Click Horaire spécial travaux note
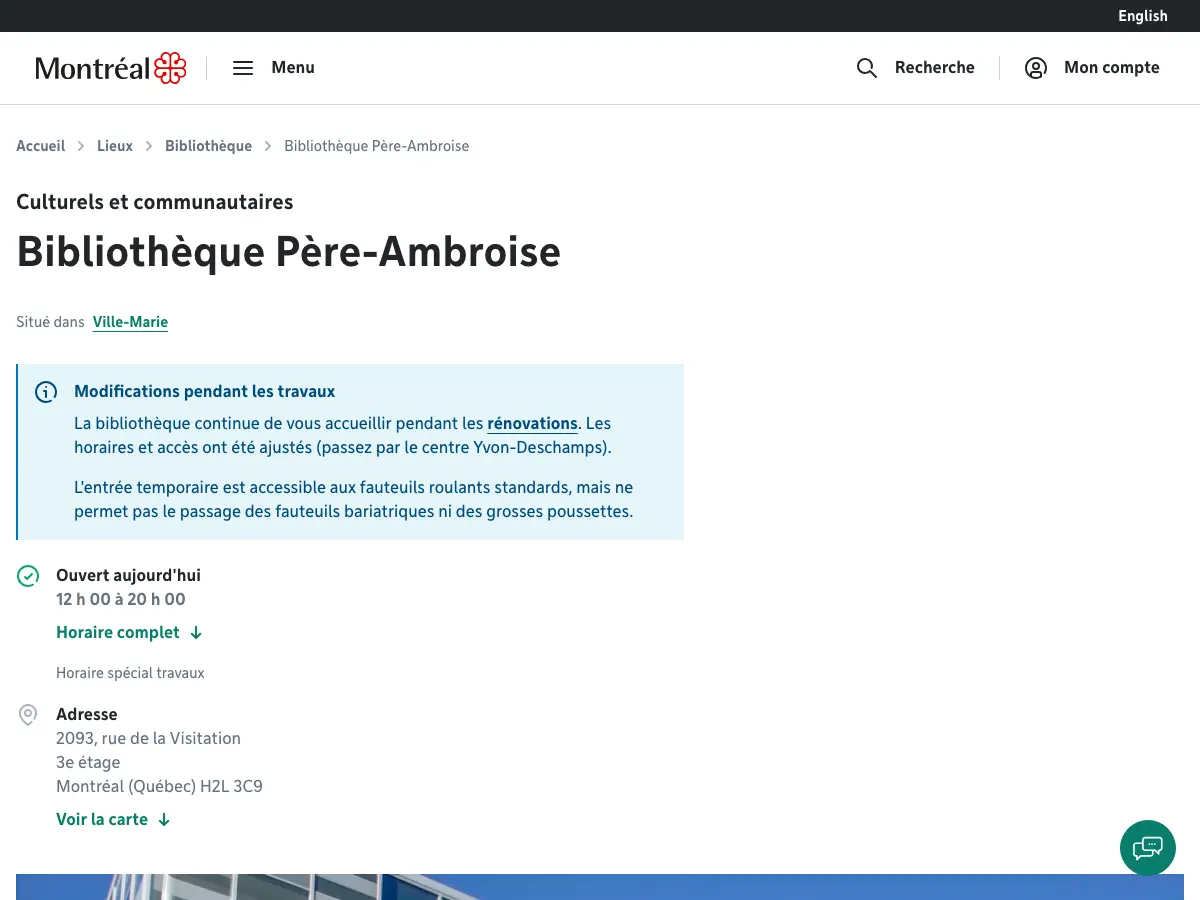Image resolution: width=1200 pixels, height=900 pixels. tap(130, 674)
